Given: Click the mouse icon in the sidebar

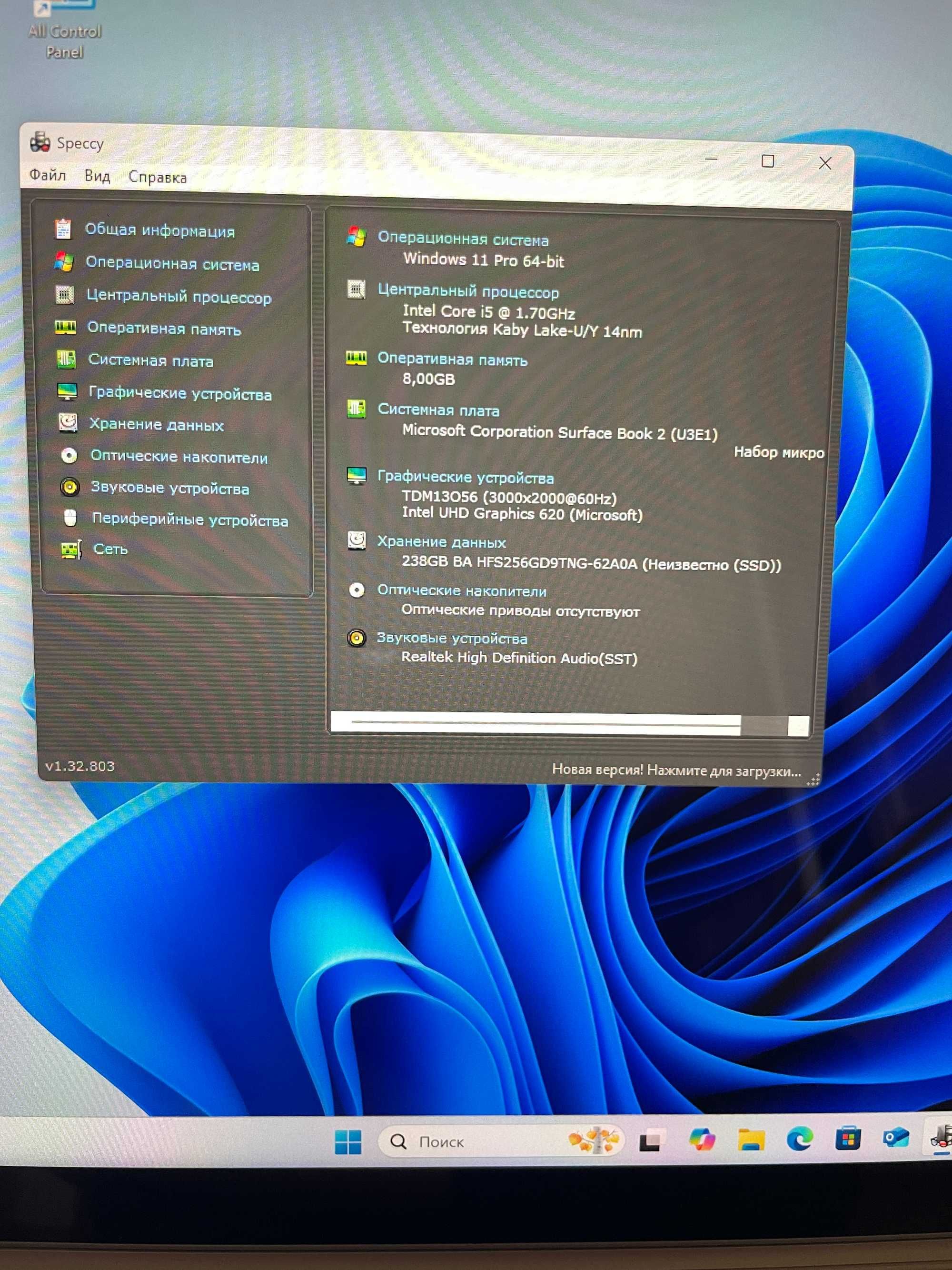Looking at the screenshot, I should click(70, 518).
